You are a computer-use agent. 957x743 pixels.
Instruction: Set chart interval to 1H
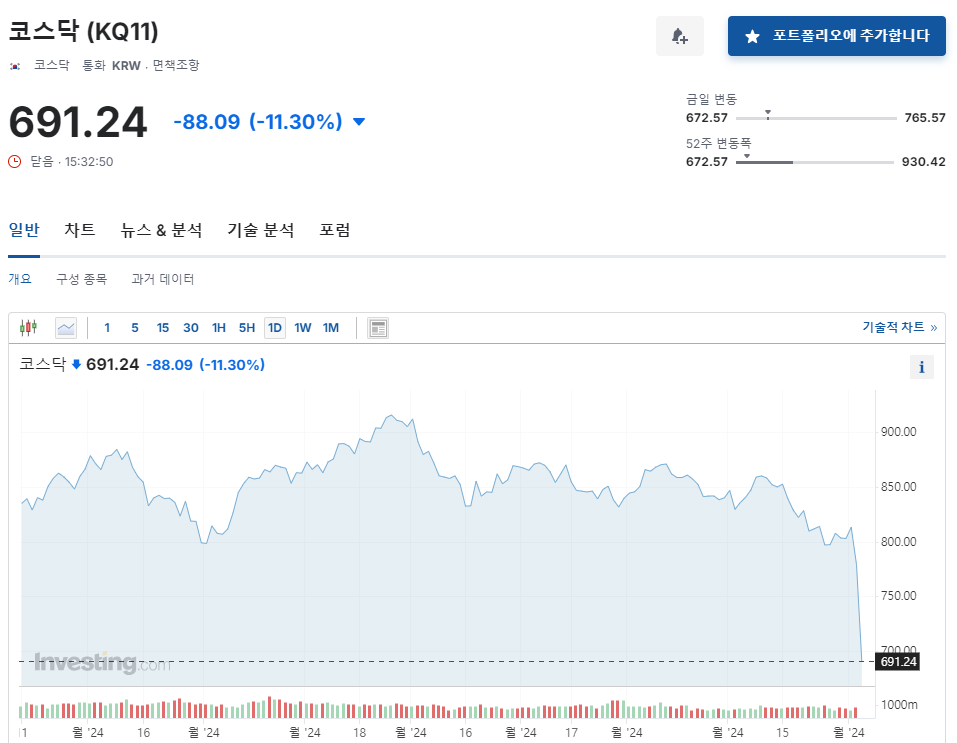click(x=218, y=328)
